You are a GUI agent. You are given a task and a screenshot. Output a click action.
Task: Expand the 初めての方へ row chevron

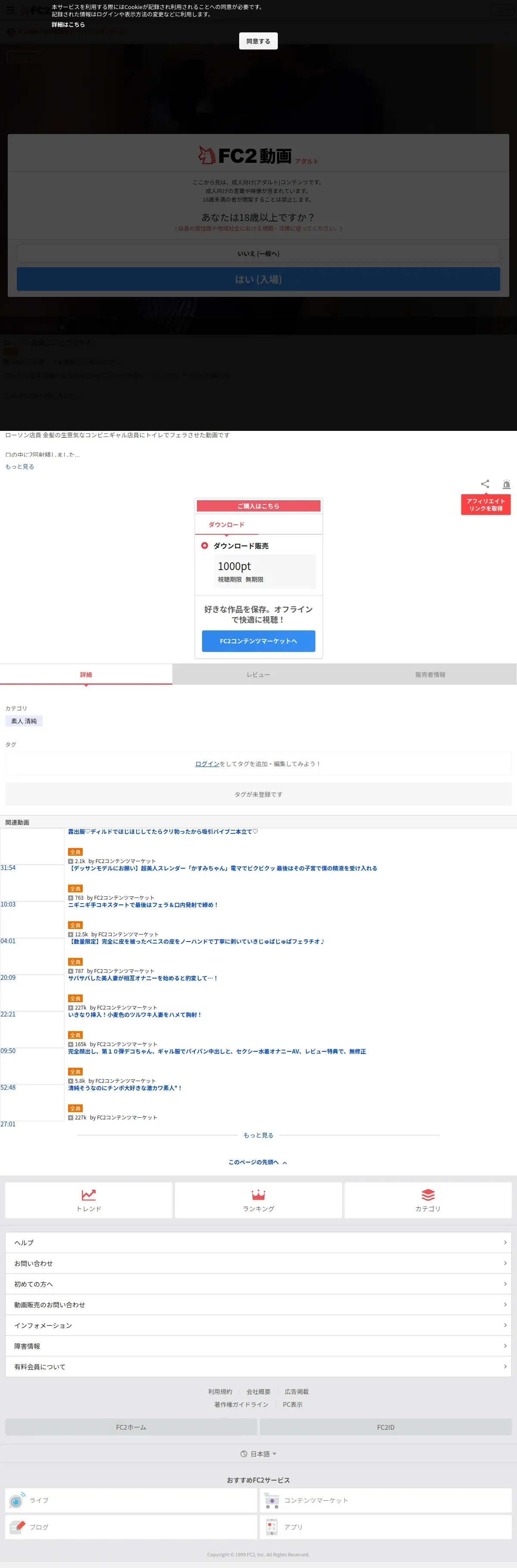point(505,1284)
